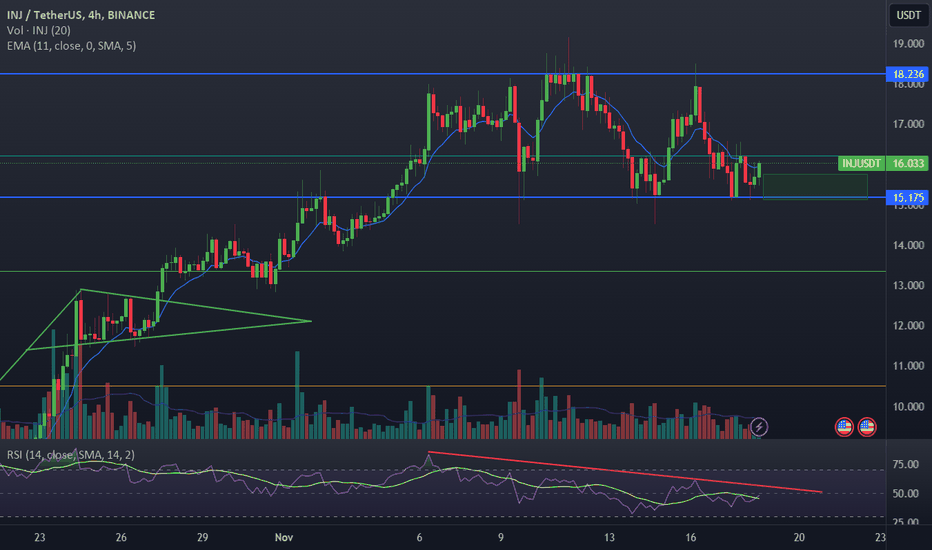Image resolution: width=932 pixels, height=550 pixels.
Task: Click the Nov date label on time axis
Action: coord(284,538)
